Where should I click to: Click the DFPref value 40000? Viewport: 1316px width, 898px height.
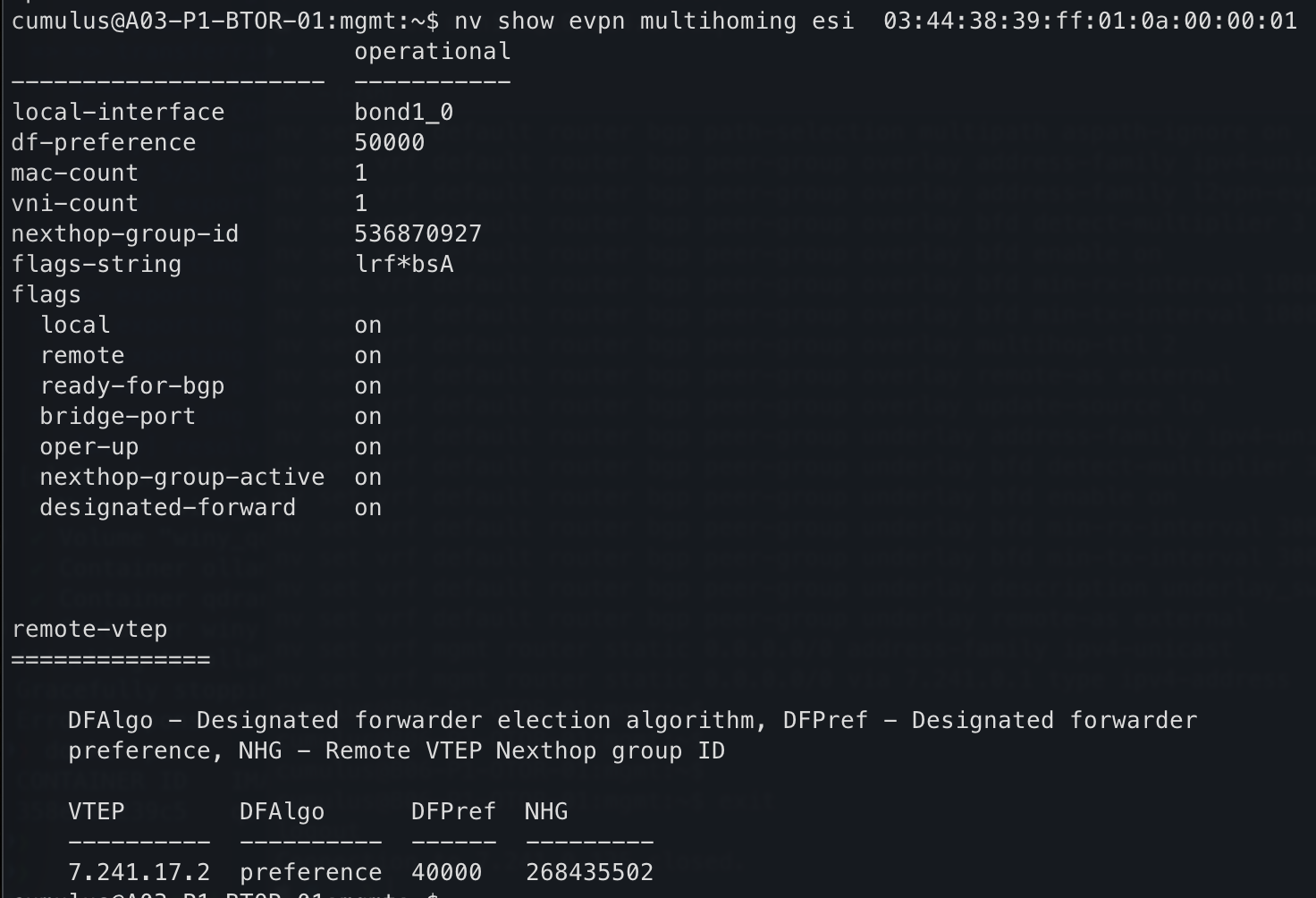[x=446, y=872]
